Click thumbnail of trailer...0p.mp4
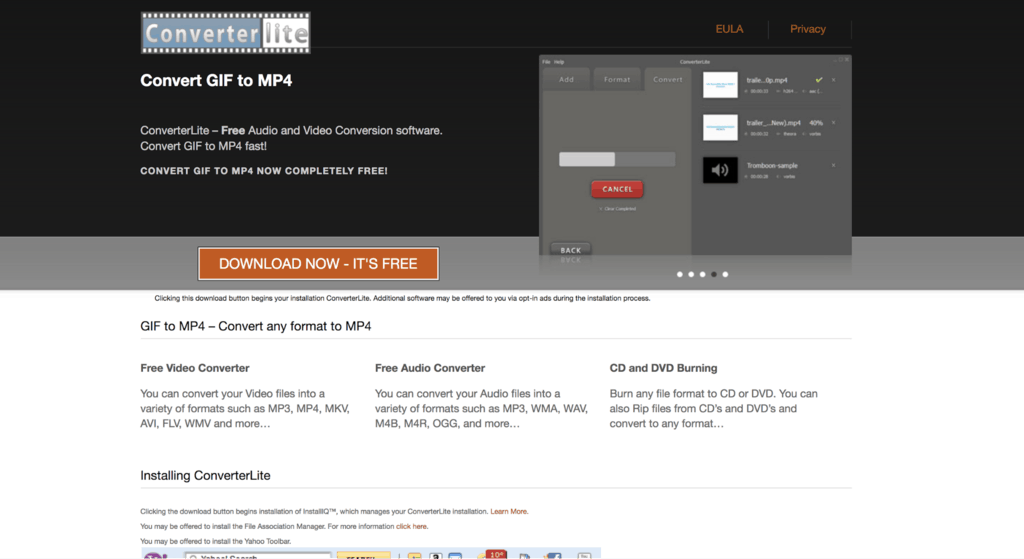 (x=720, y=85)
